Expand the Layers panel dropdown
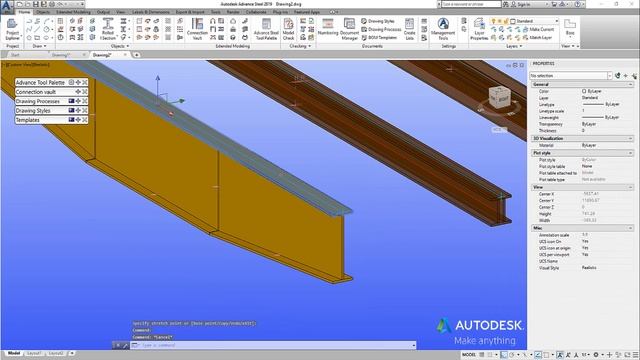Image resolution: width=640 pixels, height=360 pixels. 514,46
